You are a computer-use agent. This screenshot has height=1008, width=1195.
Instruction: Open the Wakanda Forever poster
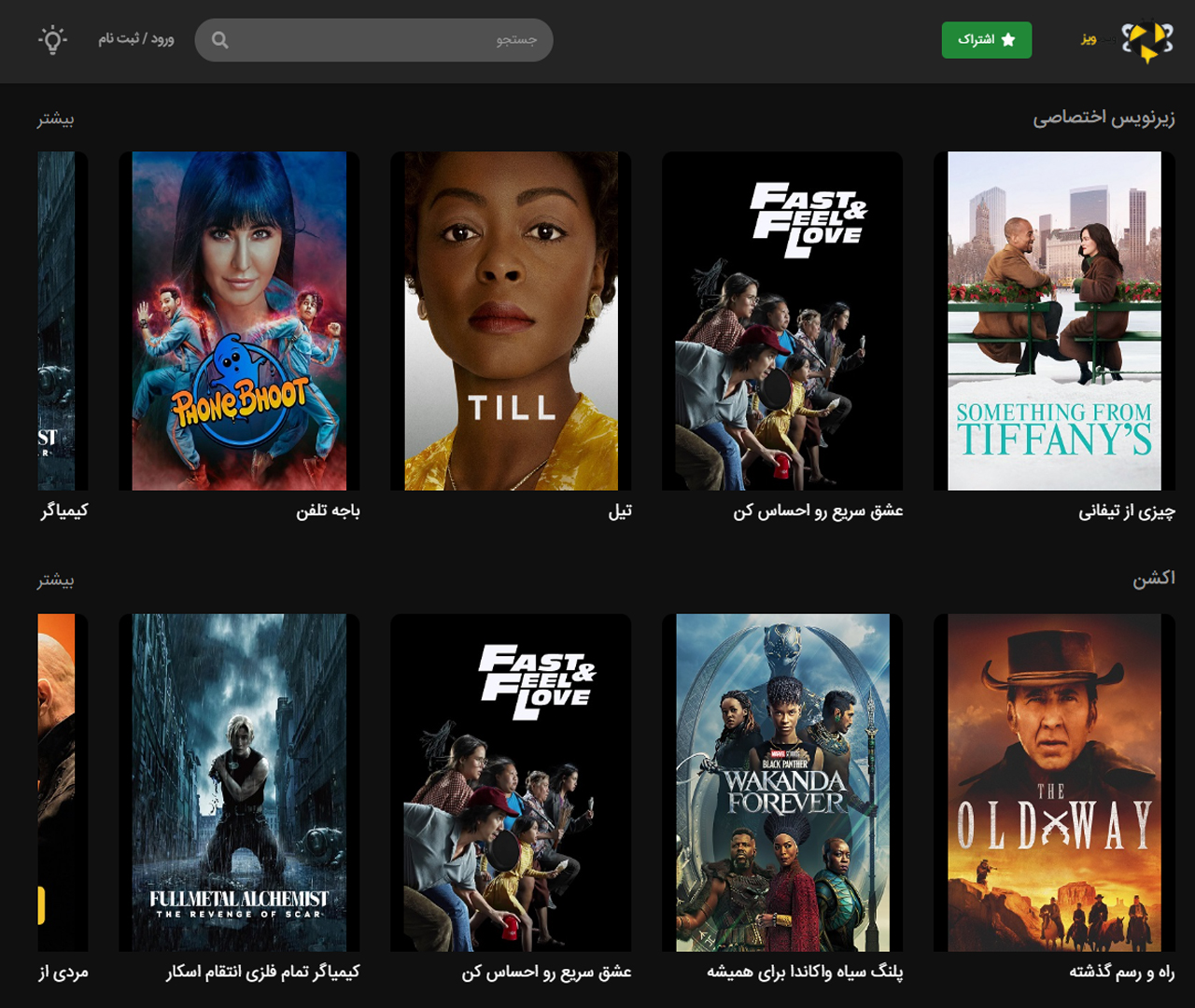[x=782, y=783]
